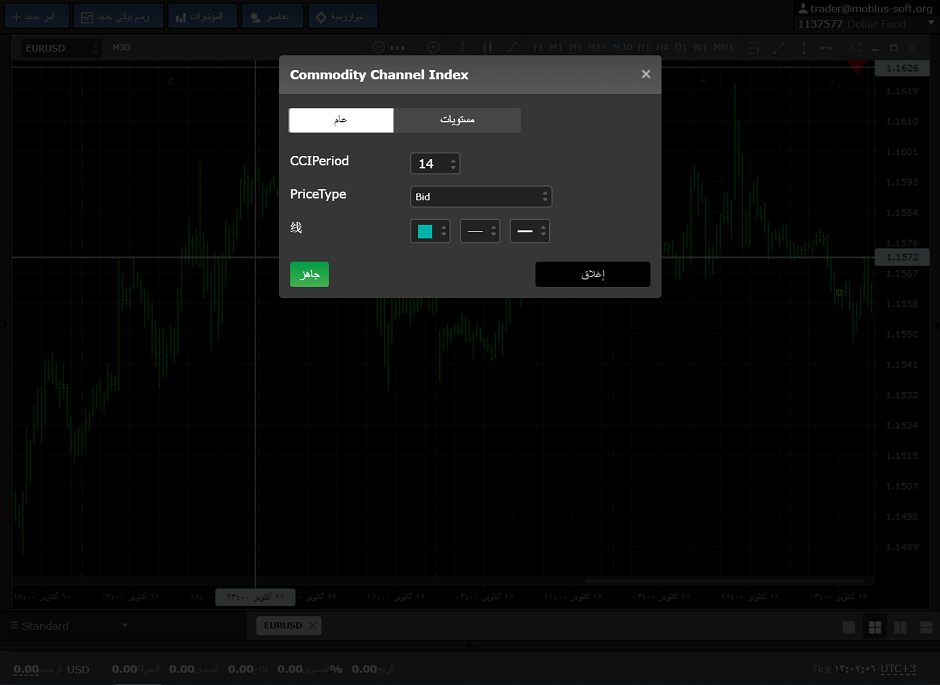The height and width of the screenshot is (685, 940).
Task: Select the D1 timeframe
Action: point(680,47)
